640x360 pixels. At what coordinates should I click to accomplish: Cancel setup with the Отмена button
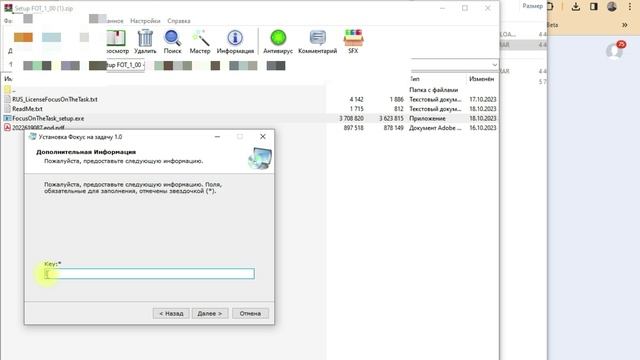250,313
